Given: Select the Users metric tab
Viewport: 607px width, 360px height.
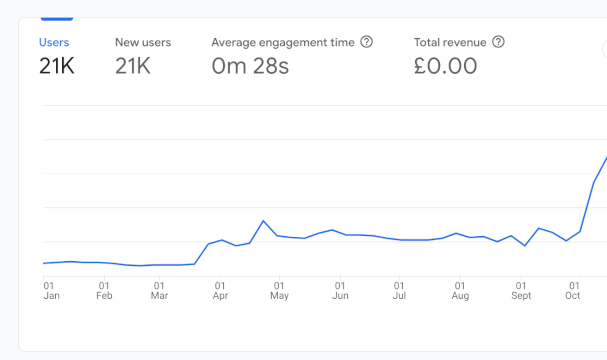Looking at the screenshot, I should (x=57, y=56).
